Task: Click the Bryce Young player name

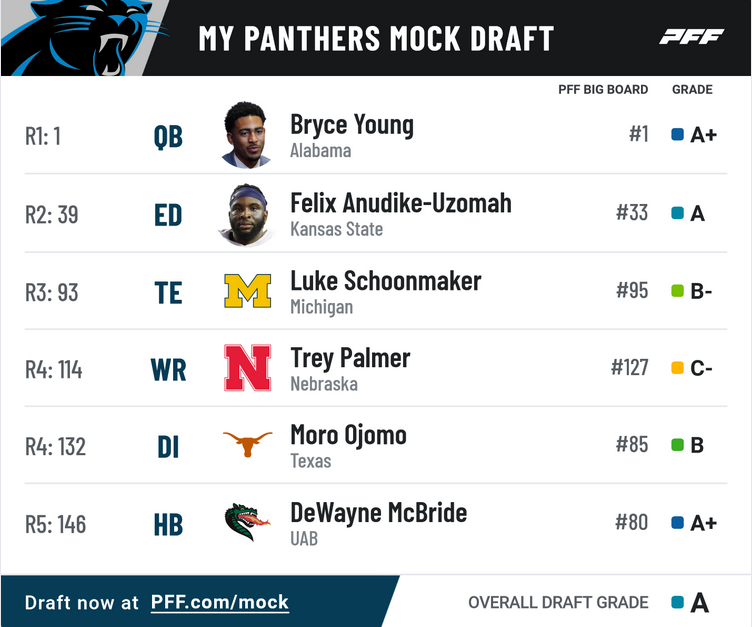Action: [351, 125]
